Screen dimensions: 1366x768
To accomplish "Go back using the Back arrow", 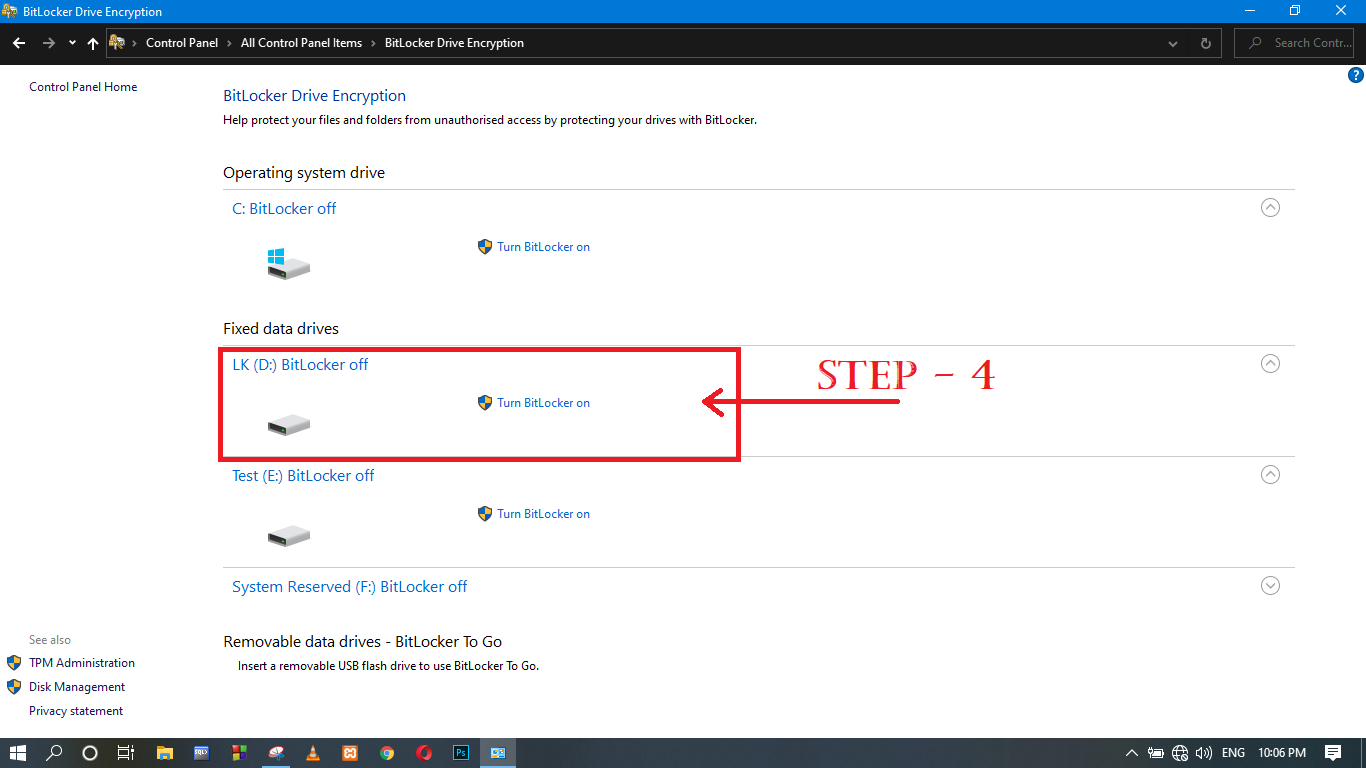I will tap(19, 43).
